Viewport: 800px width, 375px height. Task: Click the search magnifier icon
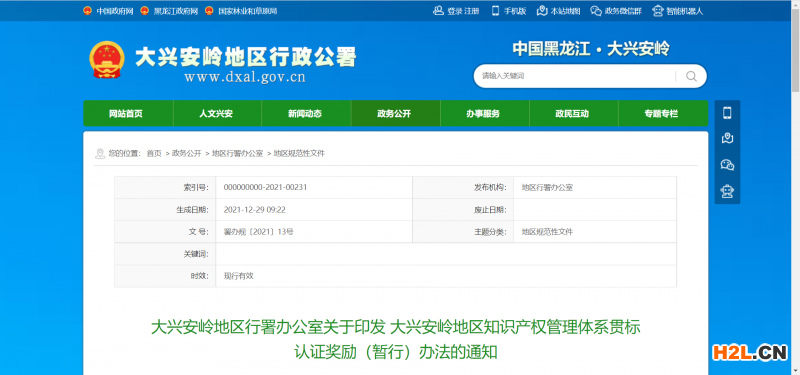click(x=691, y=77)
